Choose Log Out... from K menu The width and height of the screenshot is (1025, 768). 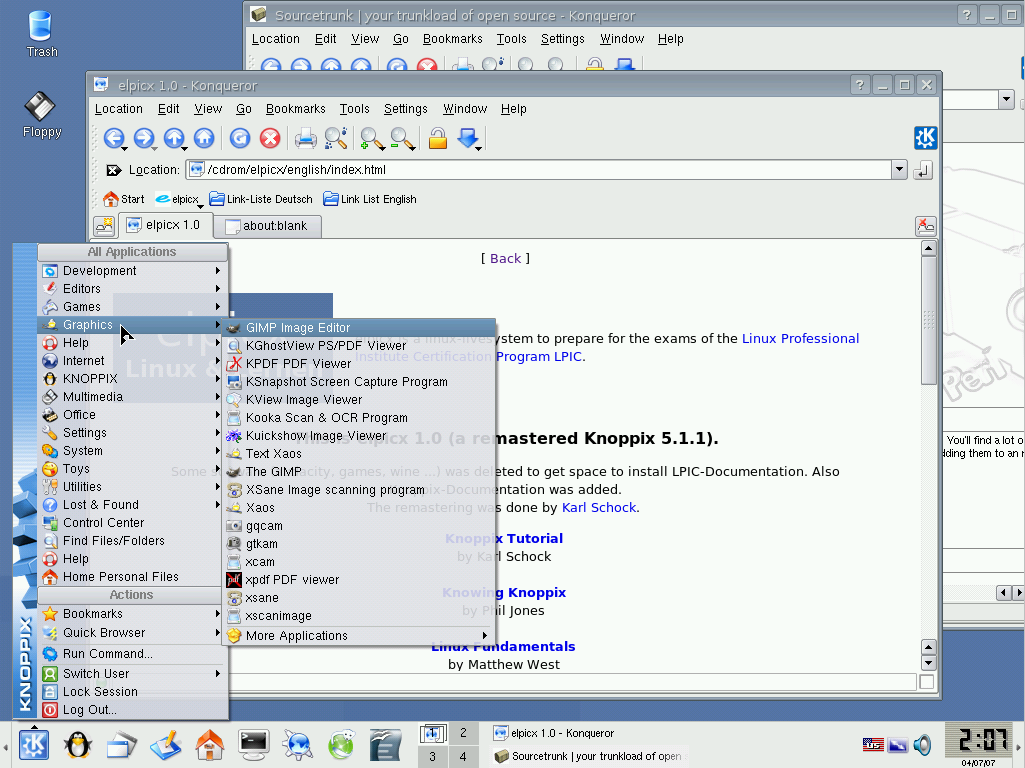(x=133, y=709)
